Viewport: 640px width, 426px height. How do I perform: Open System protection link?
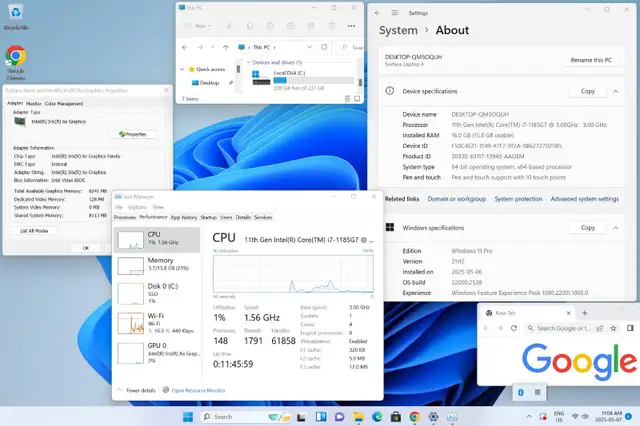tap(518, 199)
